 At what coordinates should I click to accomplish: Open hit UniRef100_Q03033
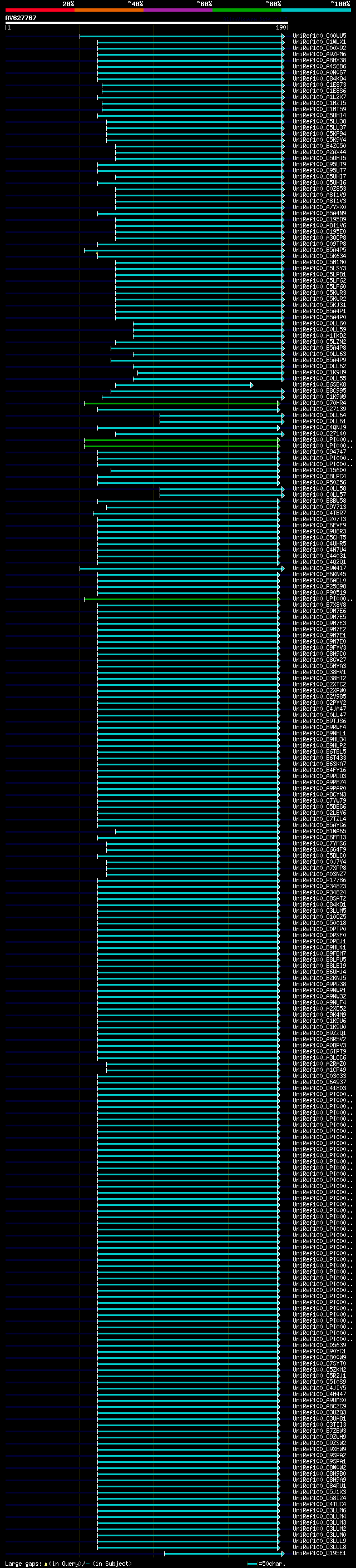pos(319,1076)
